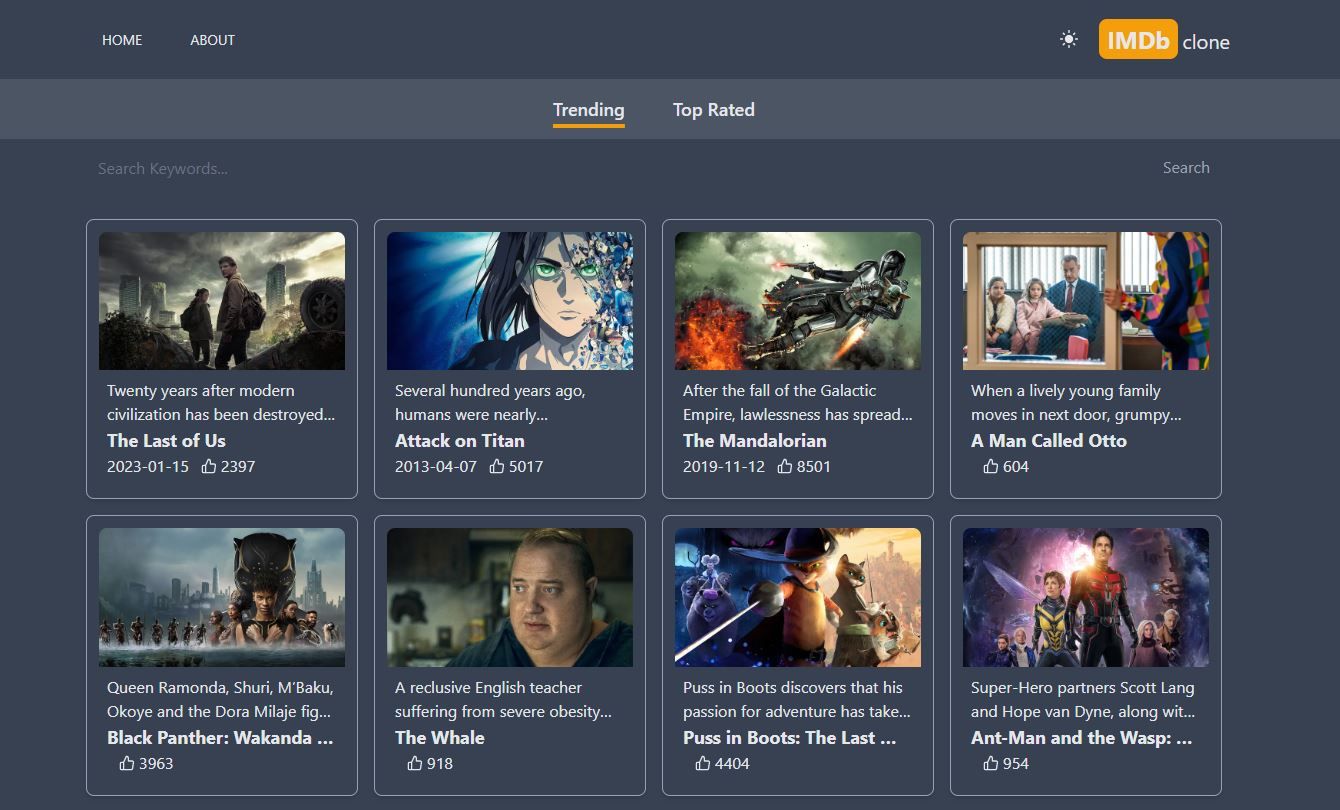Click description "After the fall of the Galactic"

[798, 403]
